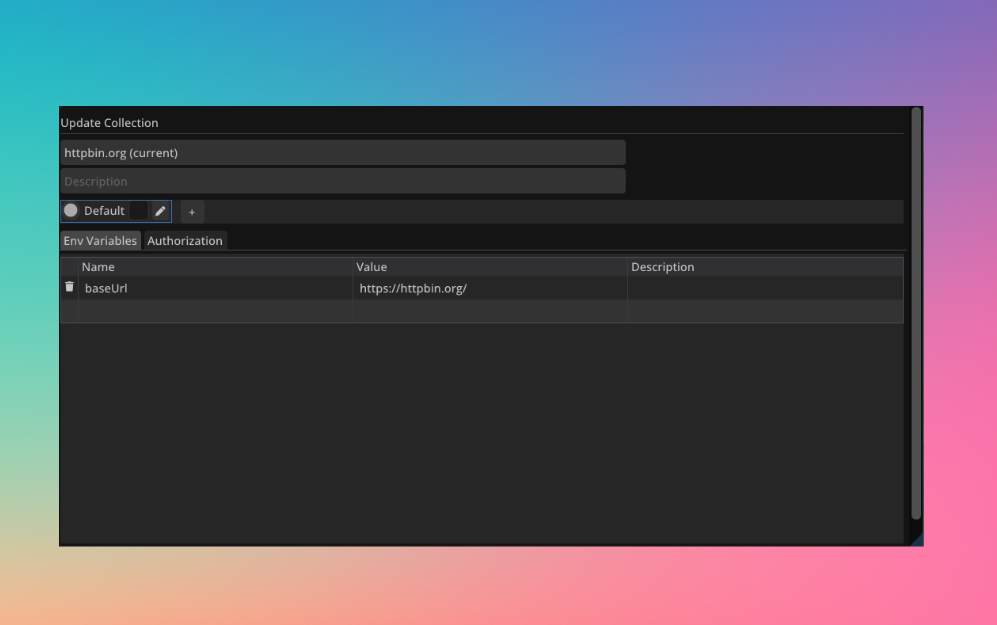
Task: Edit the baseUrl variable name cell
Action: 200,288
